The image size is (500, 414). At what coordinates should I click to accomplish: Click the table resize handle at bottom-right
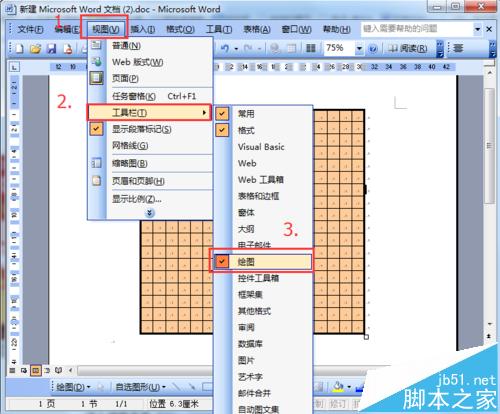pos(366,337)
